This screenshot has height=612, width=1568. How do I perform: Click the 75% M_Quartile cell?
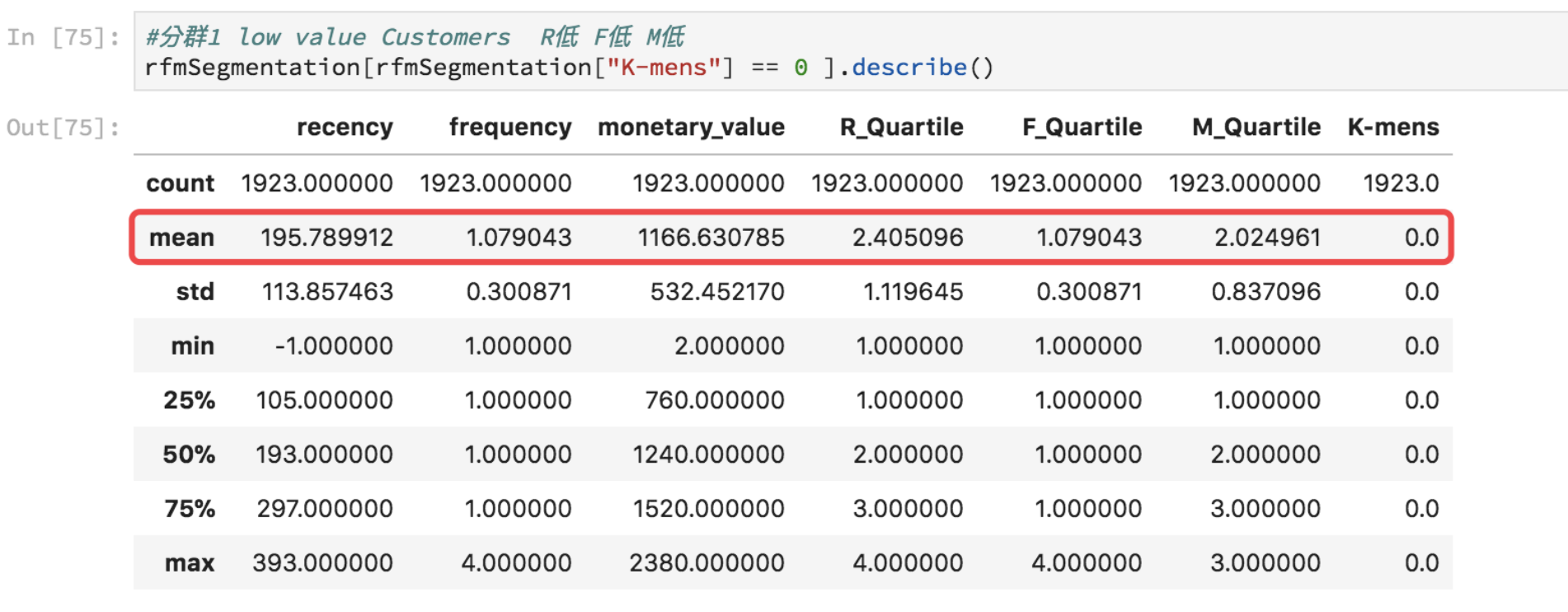pyautogui.click(x=1265, y=509)
